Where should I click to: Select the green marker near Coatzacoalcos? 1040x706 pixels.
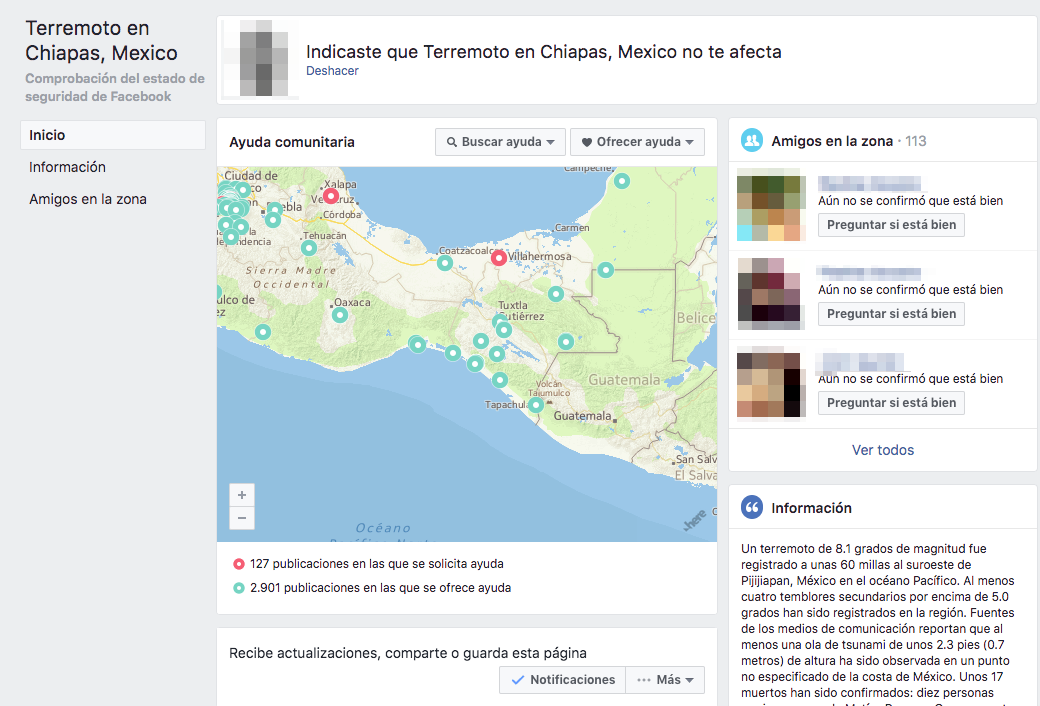coord(444,263)
